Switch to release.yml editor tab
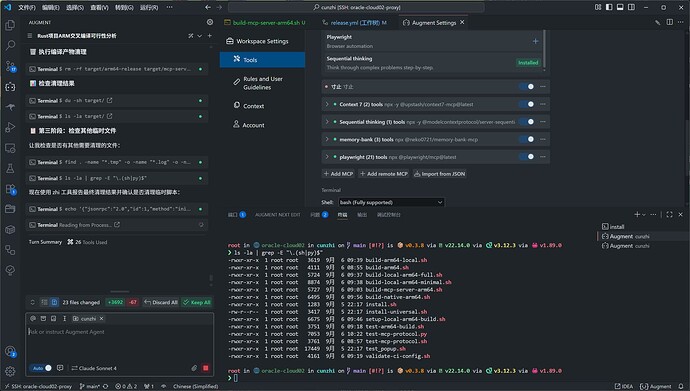The height and width of the screenshot is (391, 690). 355,22
